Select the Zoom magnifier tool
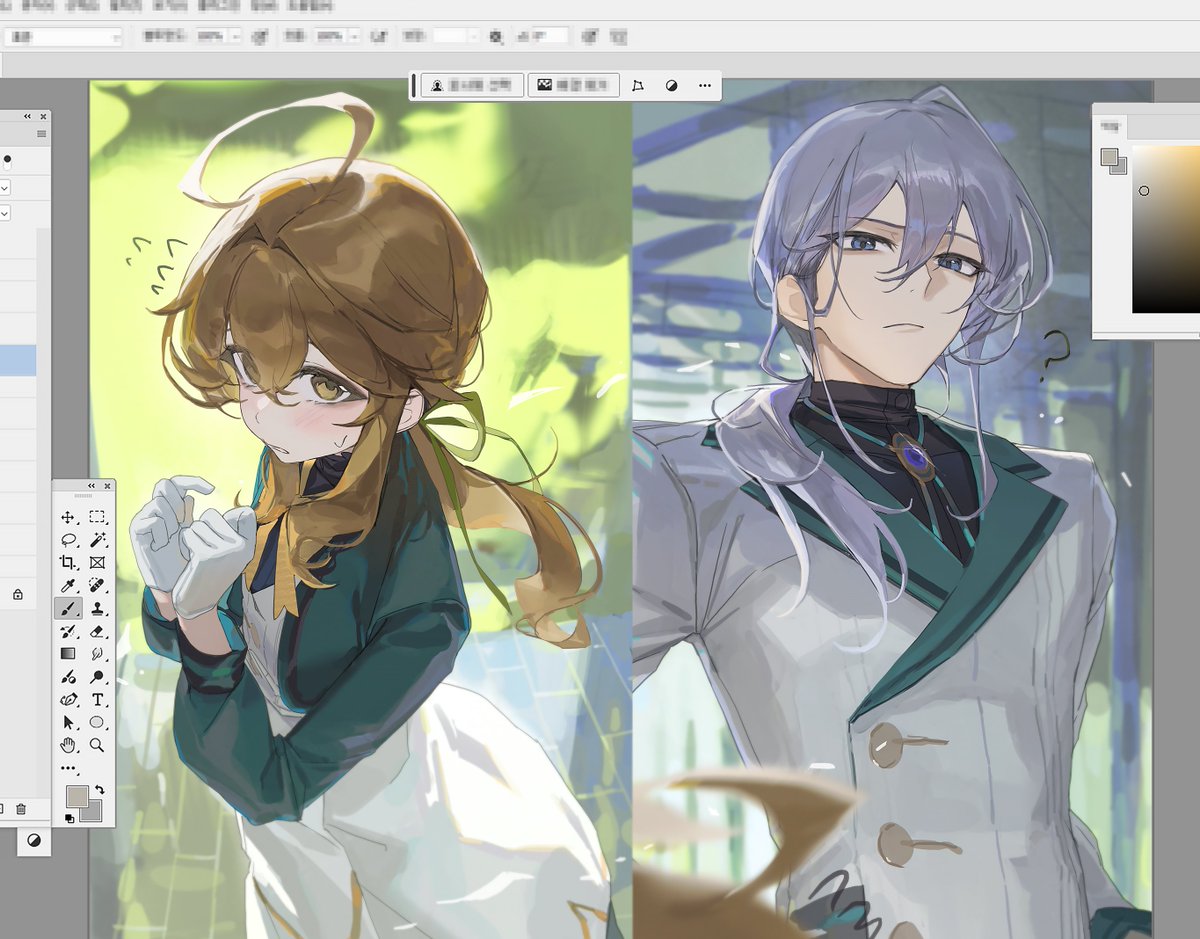Image resolution: width=1200 pixels, height=939 pixels. coord(97,745)
